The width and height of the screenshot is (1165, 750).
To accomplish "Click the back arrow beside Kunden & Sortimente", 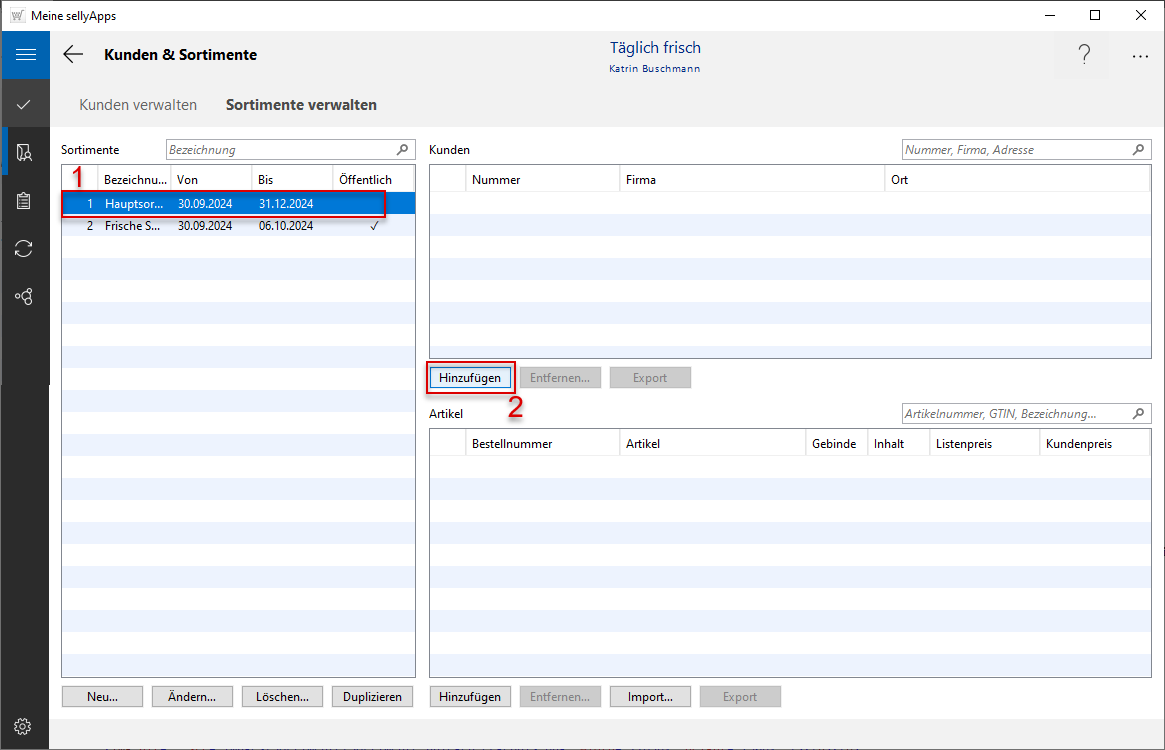I will pyautogui.click(x=73, y=55).
